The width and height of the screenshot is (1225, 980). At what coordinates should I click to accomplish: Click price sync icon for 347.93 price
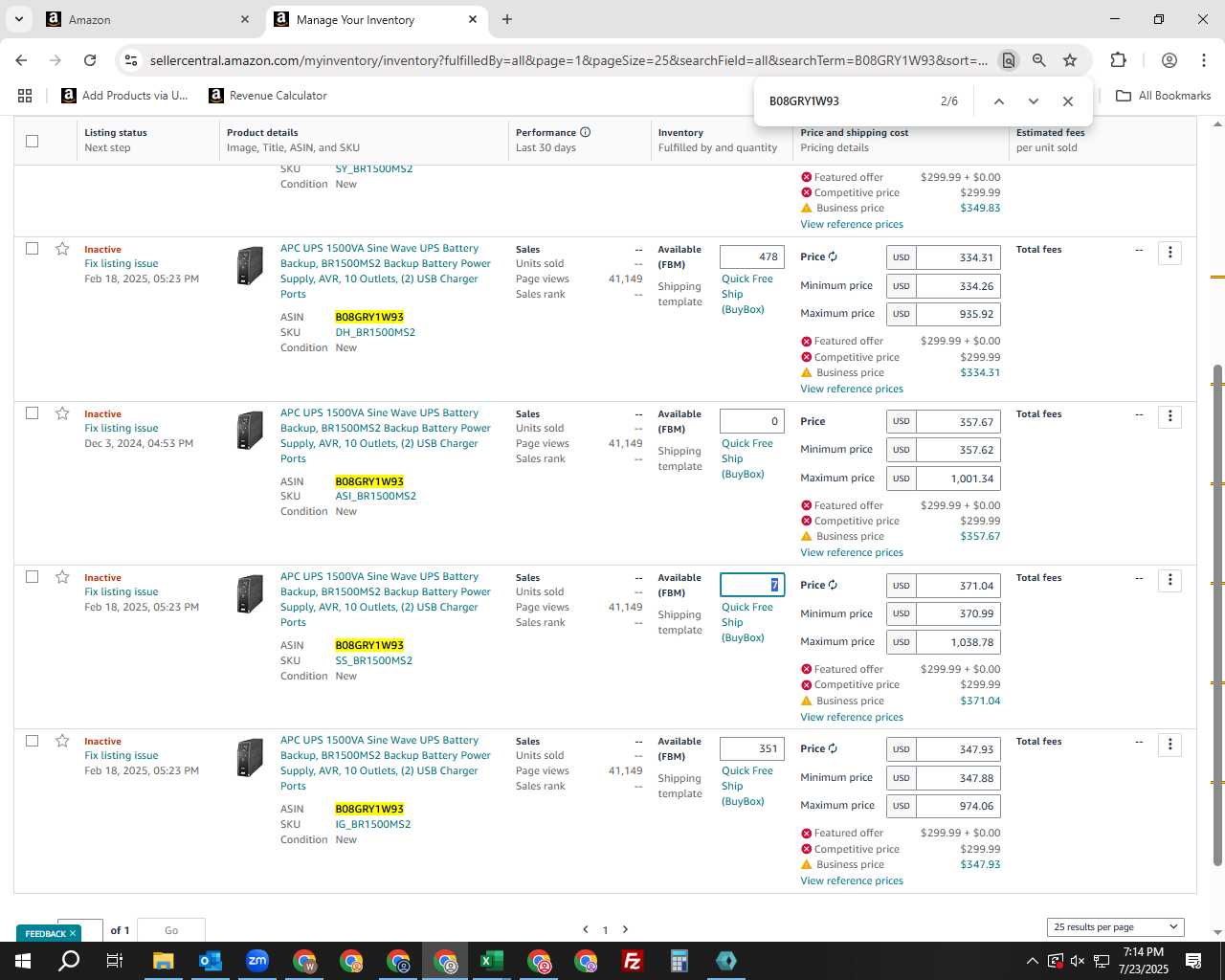pyautogui.click(x=833, y=748)
